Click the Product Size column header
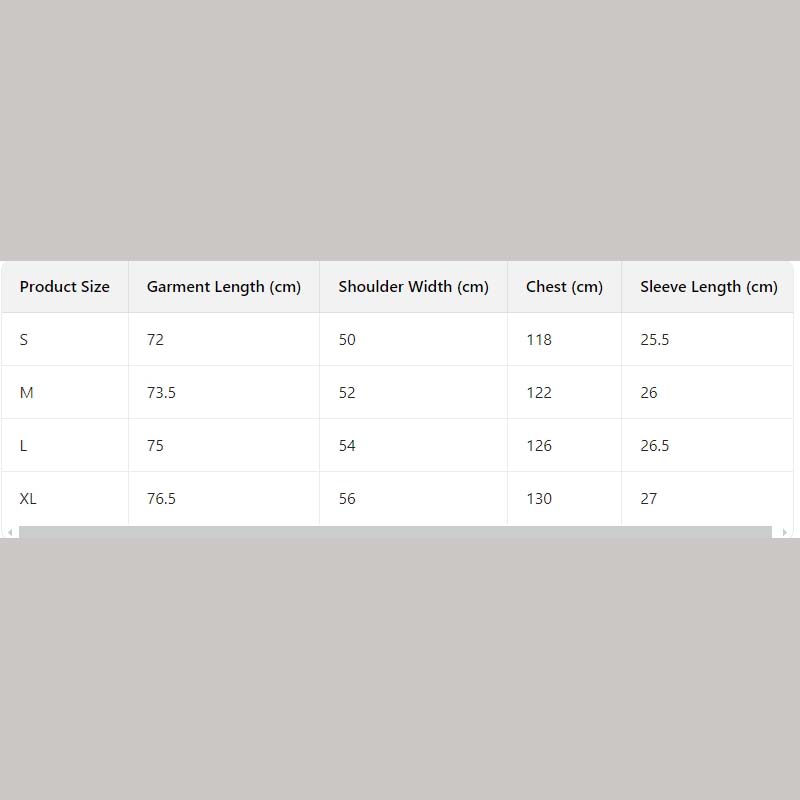Viewport: 800px width, 800px height. click(x=65, y=287)
